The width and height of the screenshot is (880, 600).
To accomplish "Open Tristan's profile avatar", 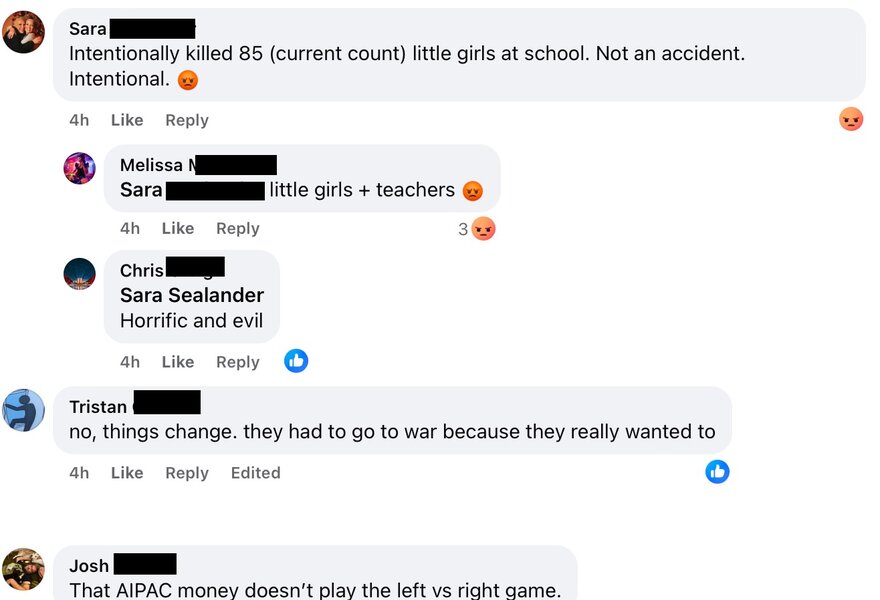I will 24,410.
